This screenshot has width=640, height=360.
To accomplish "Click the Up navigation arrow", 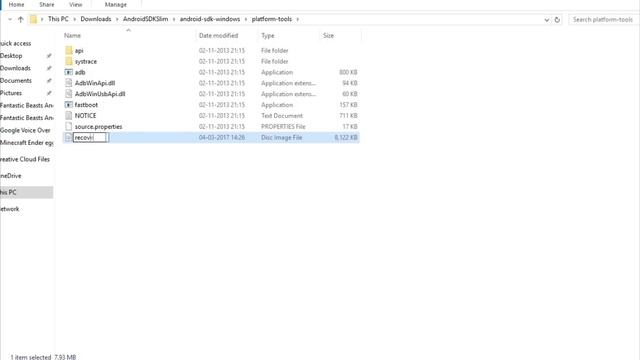I will click(20, 19).
